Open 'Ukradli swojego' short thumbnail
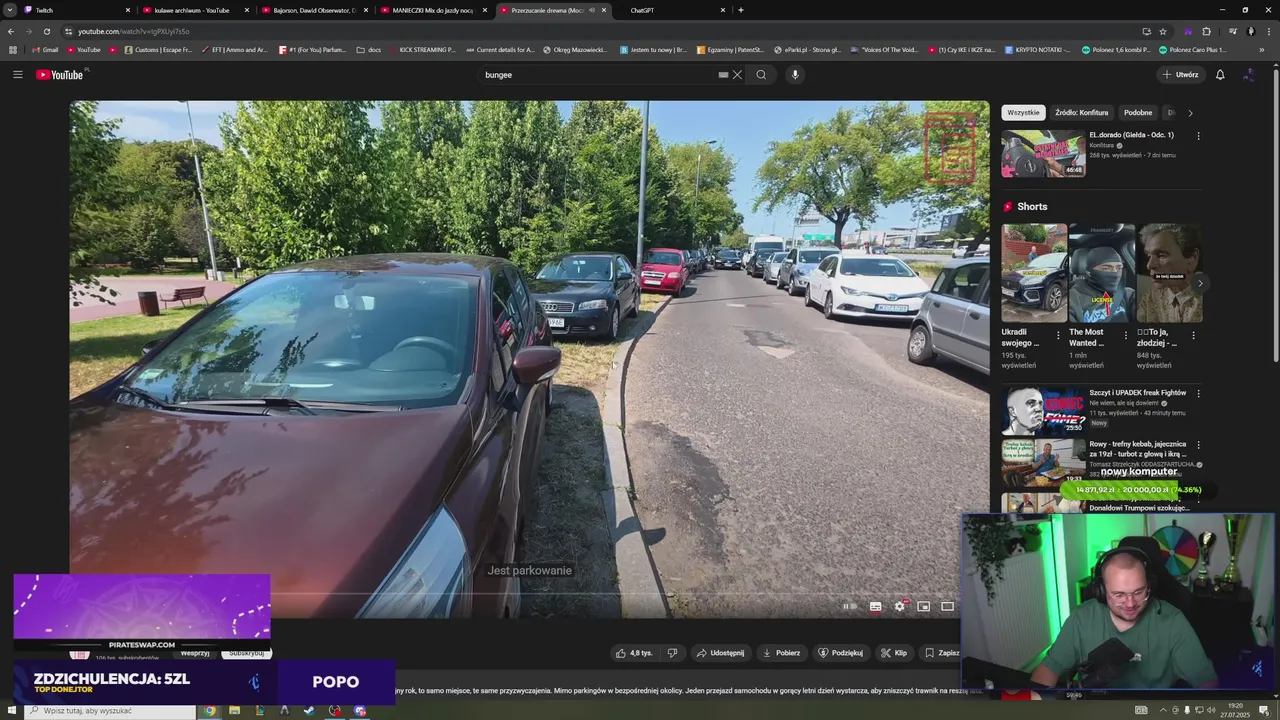 [1034, 273]
